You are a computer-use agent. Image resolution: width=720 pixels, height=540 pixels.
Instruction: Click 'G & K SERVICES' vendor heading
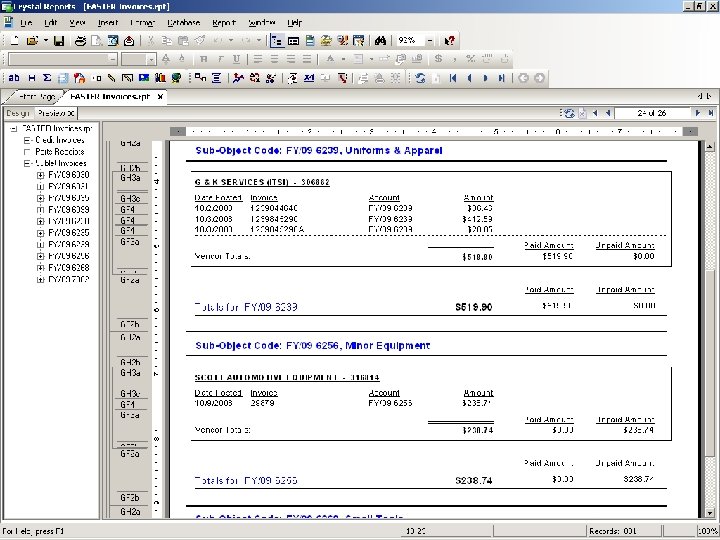262,182
